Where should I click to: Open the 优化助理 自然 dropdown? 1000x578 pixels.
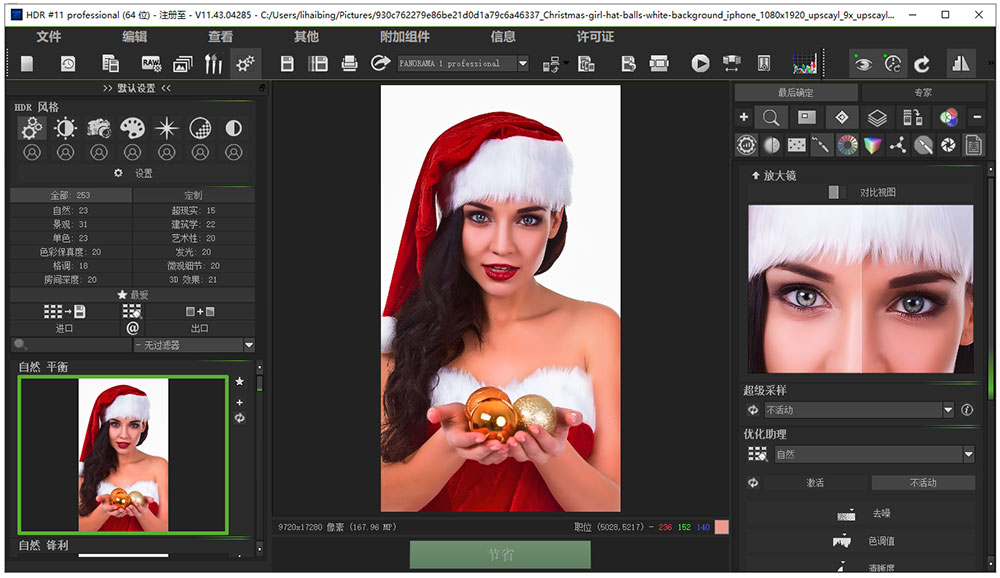point(874,454)
